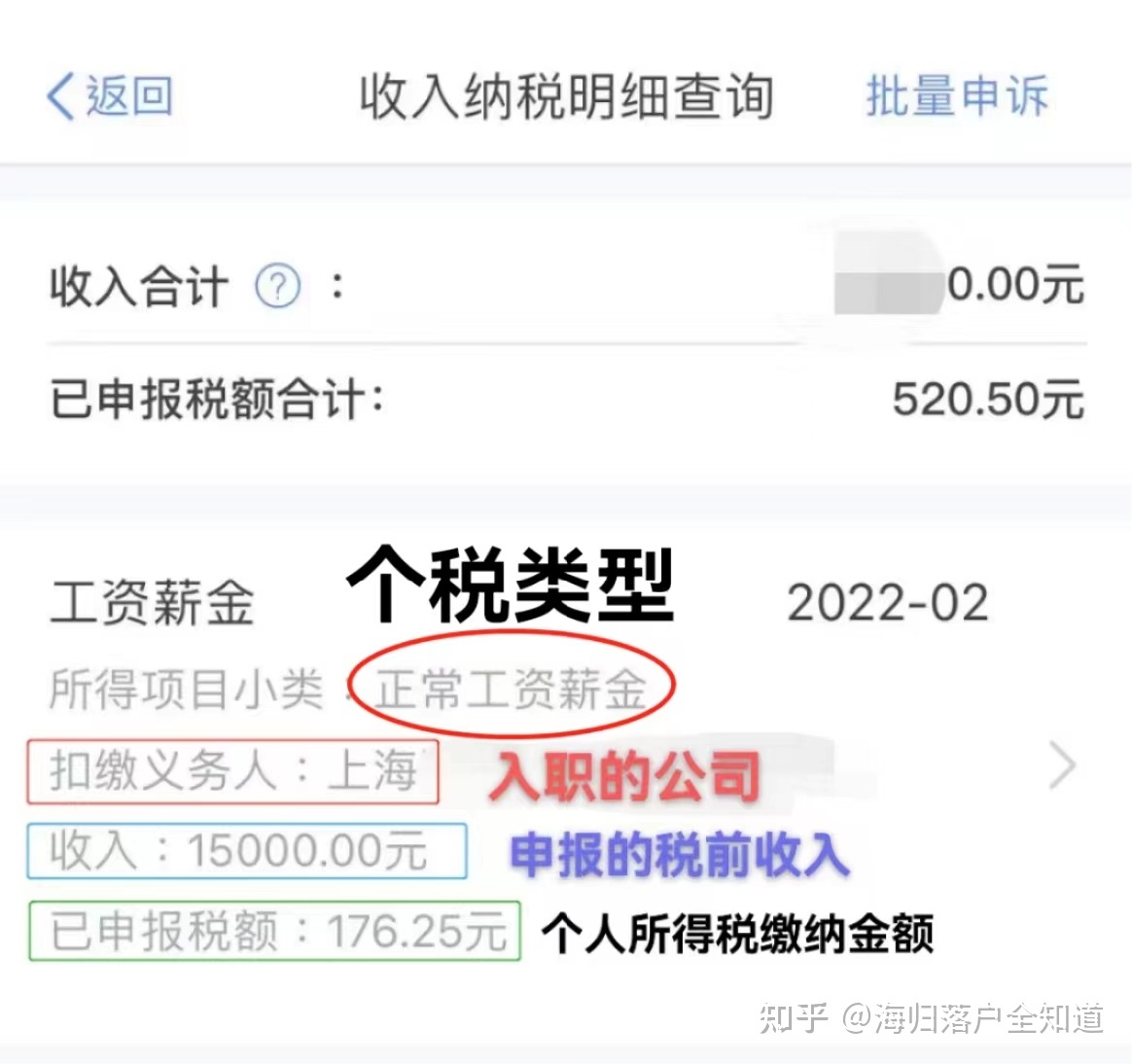Open the 知乎 @海归落户全知道 watermark

pos(932,1017)
